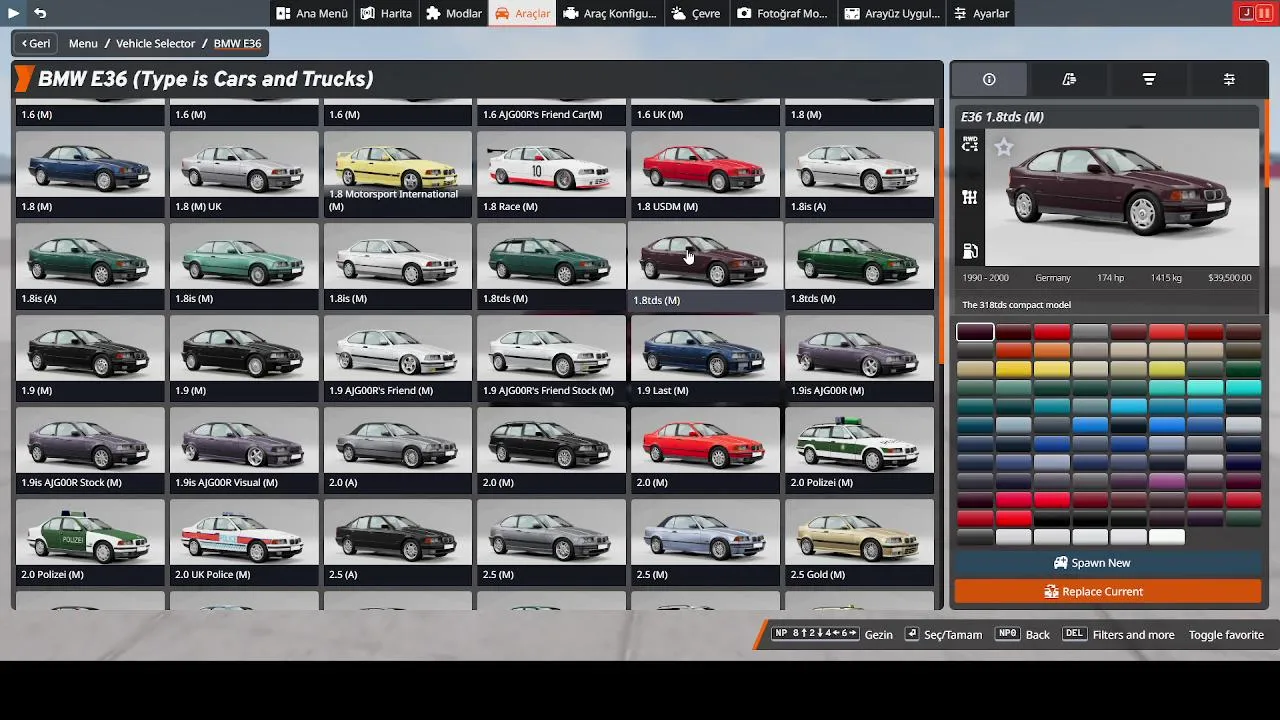Screen dimensions: 1280x720
Task: Click the Back hint in bottom bar
Action: click(x=1038, y=635)
